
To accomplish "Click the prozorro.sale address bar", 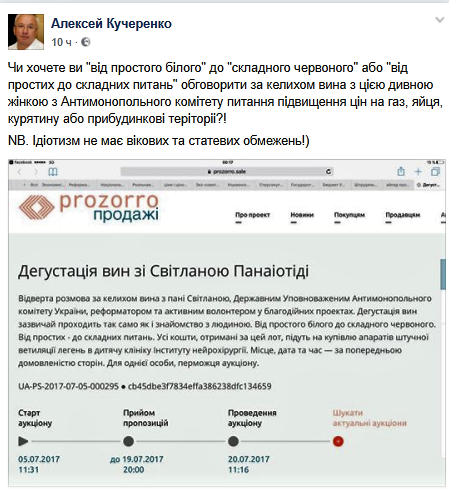I will (x=227, y=172).
